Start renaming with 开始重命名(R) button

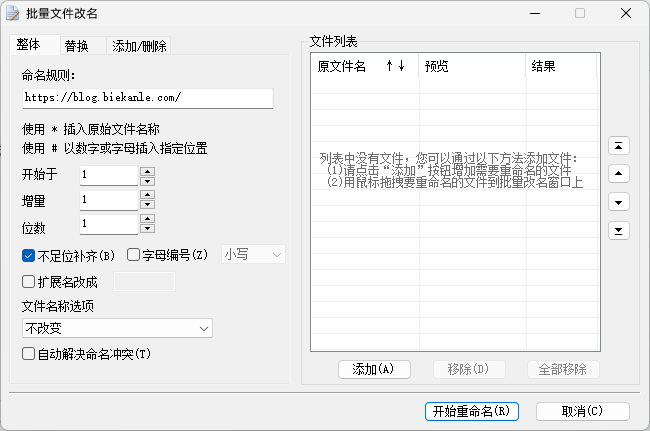[472, 412]
